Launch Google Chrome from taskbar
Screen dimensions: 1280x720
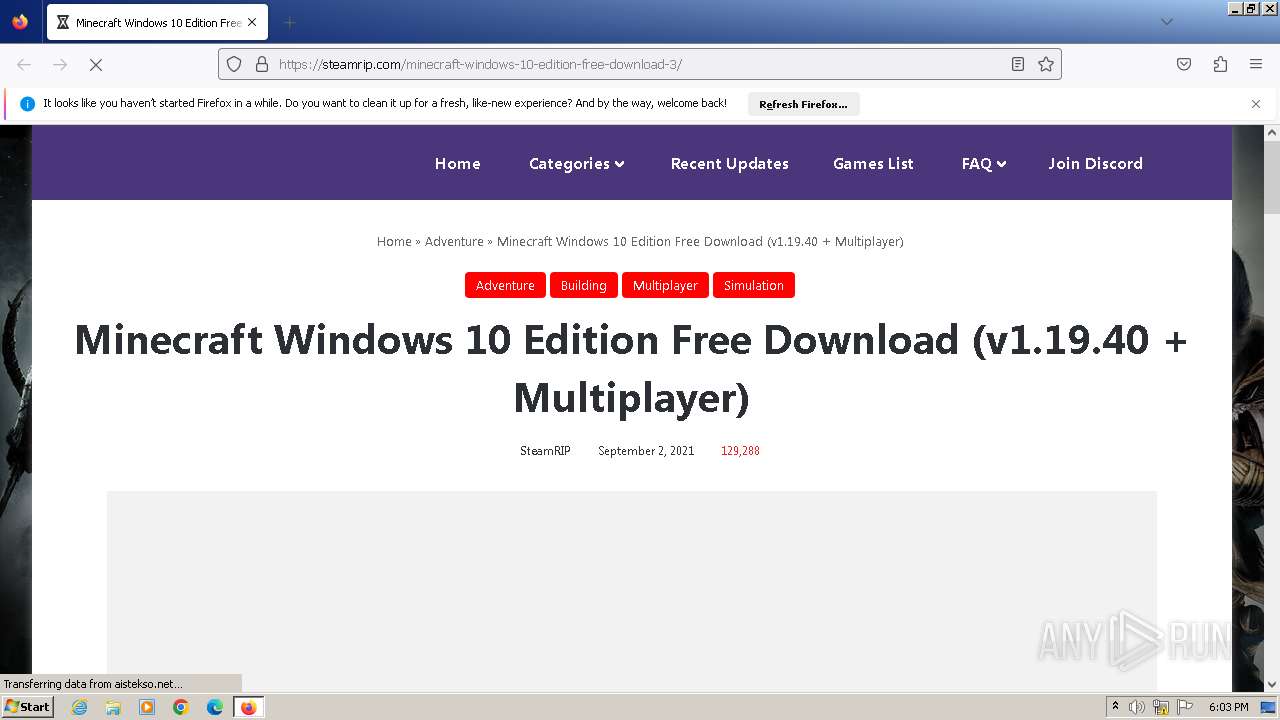click(181, 707)
